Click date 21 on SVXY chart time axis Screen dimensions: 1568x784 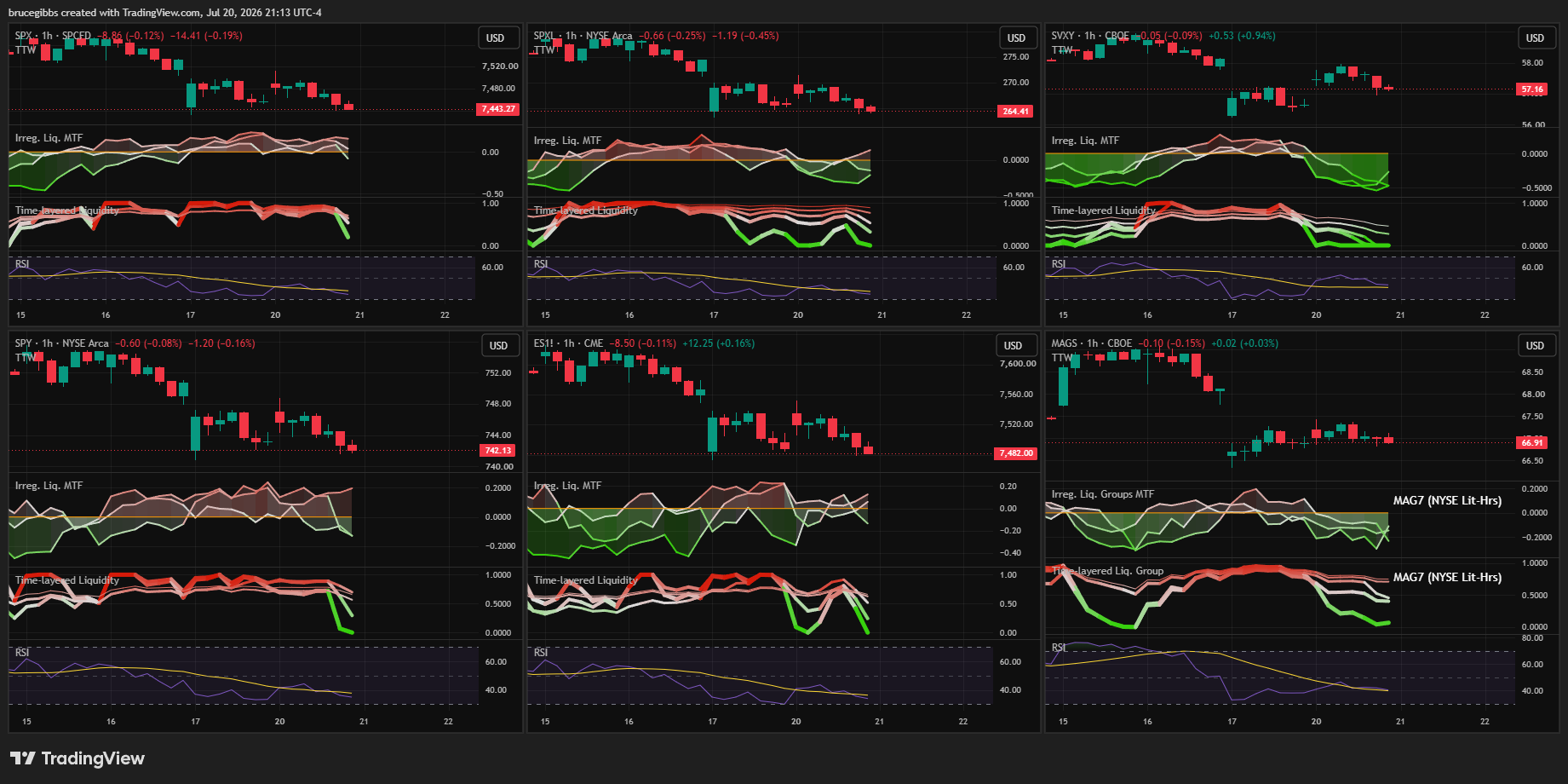click(1400, 315)
